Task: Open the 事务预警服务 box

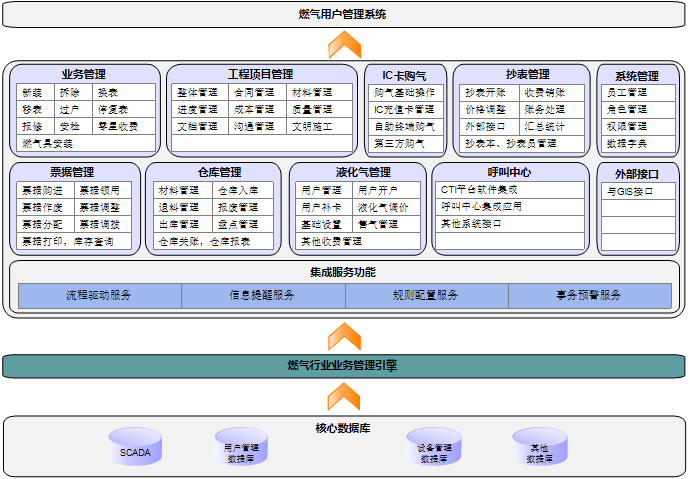Action: point(589,296)
